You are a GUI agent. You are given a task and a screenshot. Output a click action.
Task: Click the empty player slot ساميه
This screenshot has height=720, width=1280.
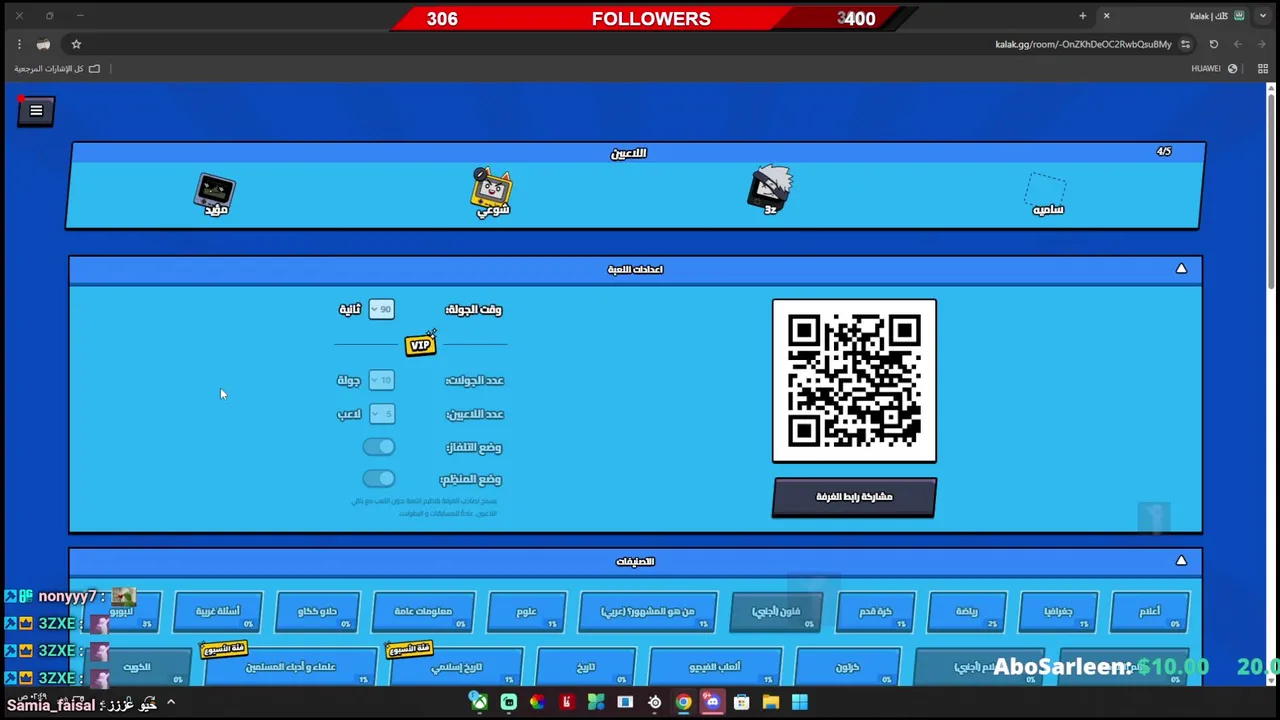(x=1047, y=194)
